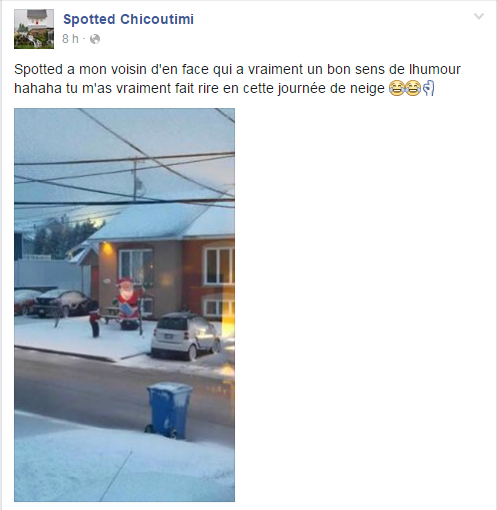The width and height of the screenshot is (497, 510).
Task: Click the inflatable Santa in the photo
Action: 129,303
